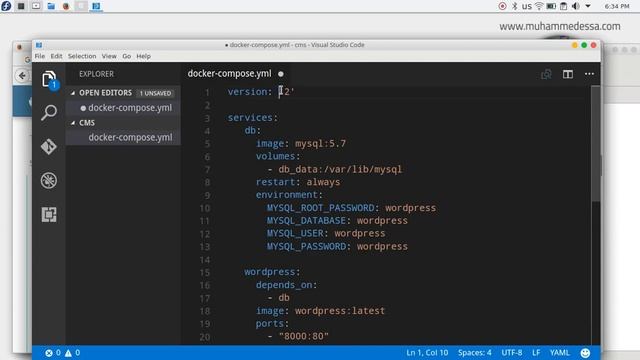Image resolution: width=640 pixels, height=360 pixels.
Task: Click the clipboard icon in system tray
Action: 564,6
